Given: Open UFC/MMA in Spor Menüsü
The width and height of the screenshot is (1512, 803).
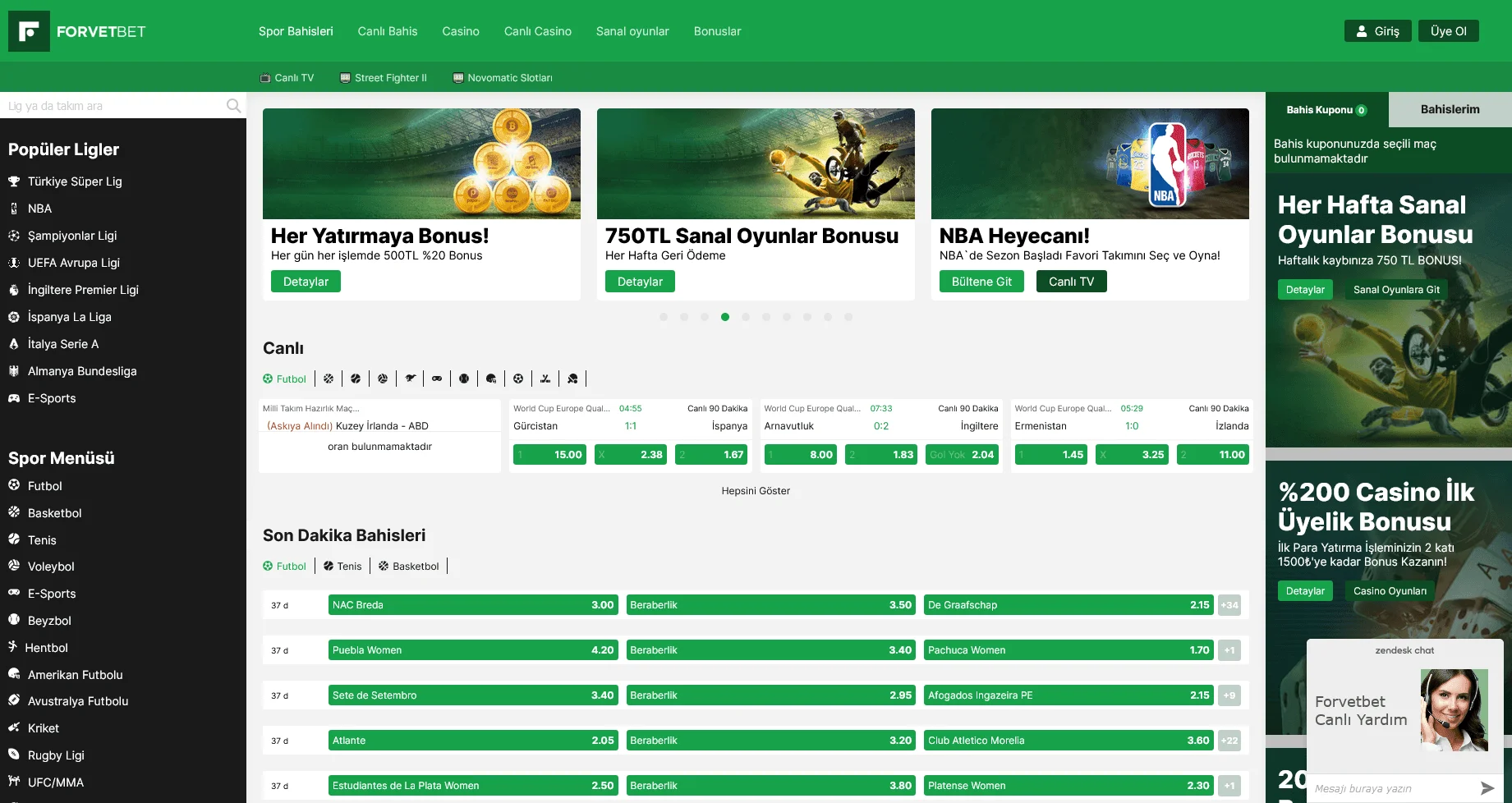Looking at the screenshot, I should point(55,782).
